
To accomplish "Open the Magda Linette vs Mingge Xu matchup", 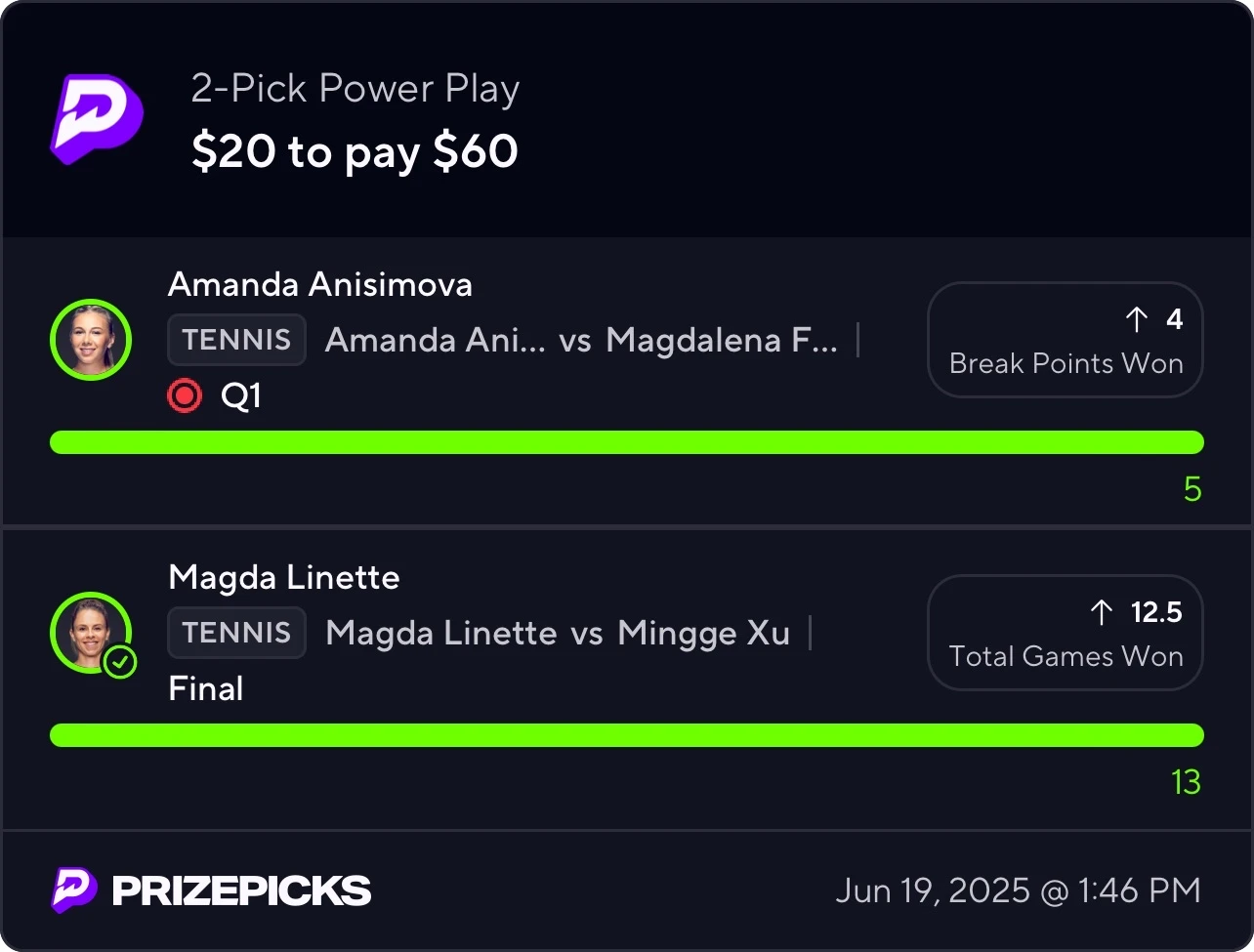I will [x=558, y=633].
